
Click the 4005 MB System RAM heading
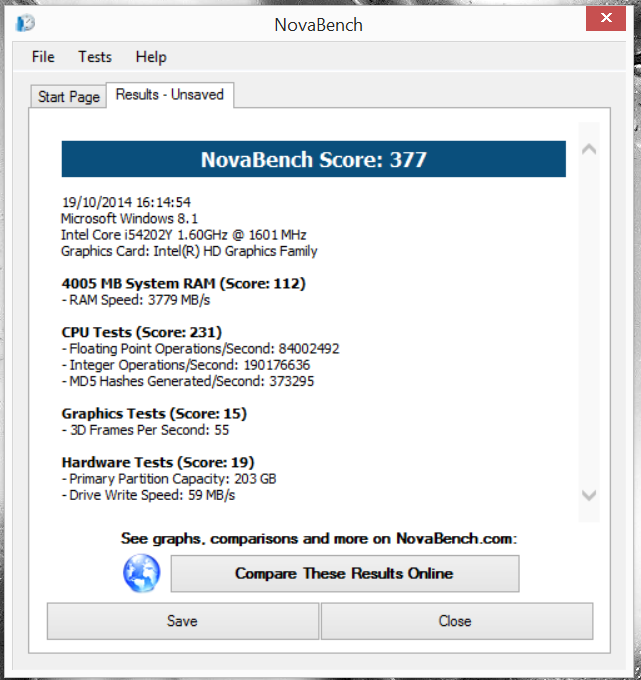[183, 284]
